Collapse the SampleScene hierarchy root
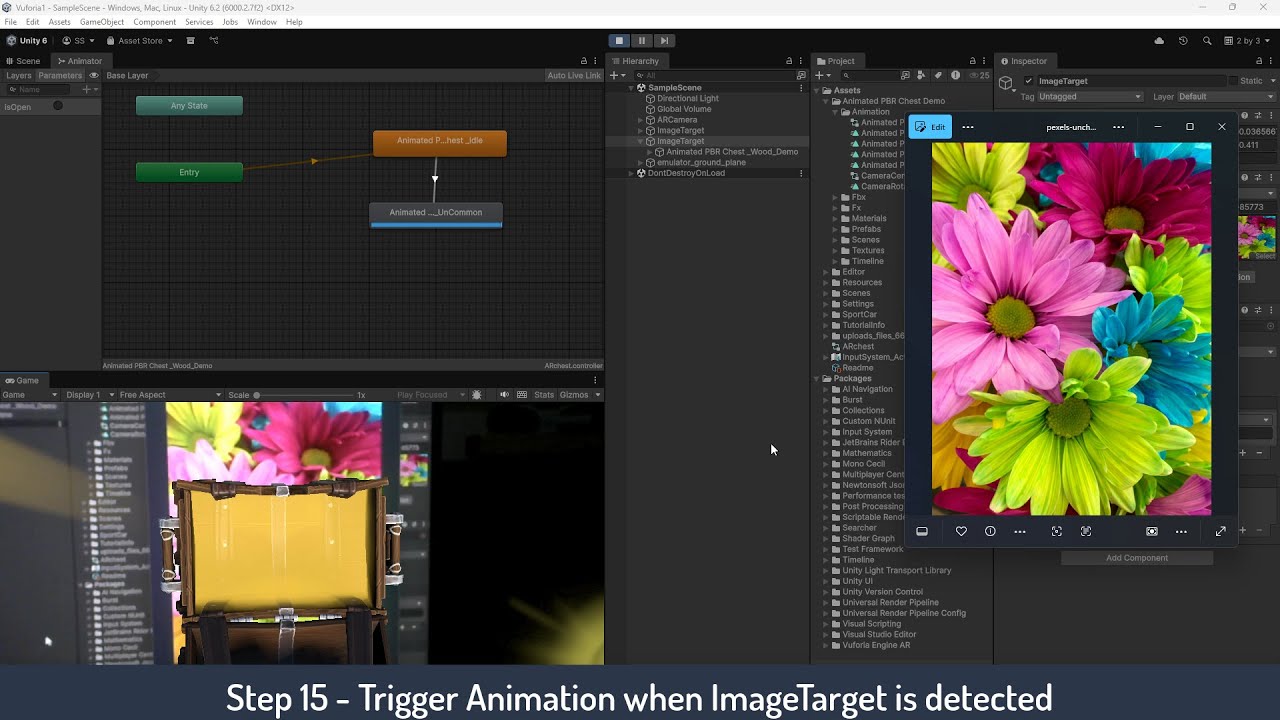Image resolution: width=1280 pixels, height=720 pixels. [x=631, y=88]
